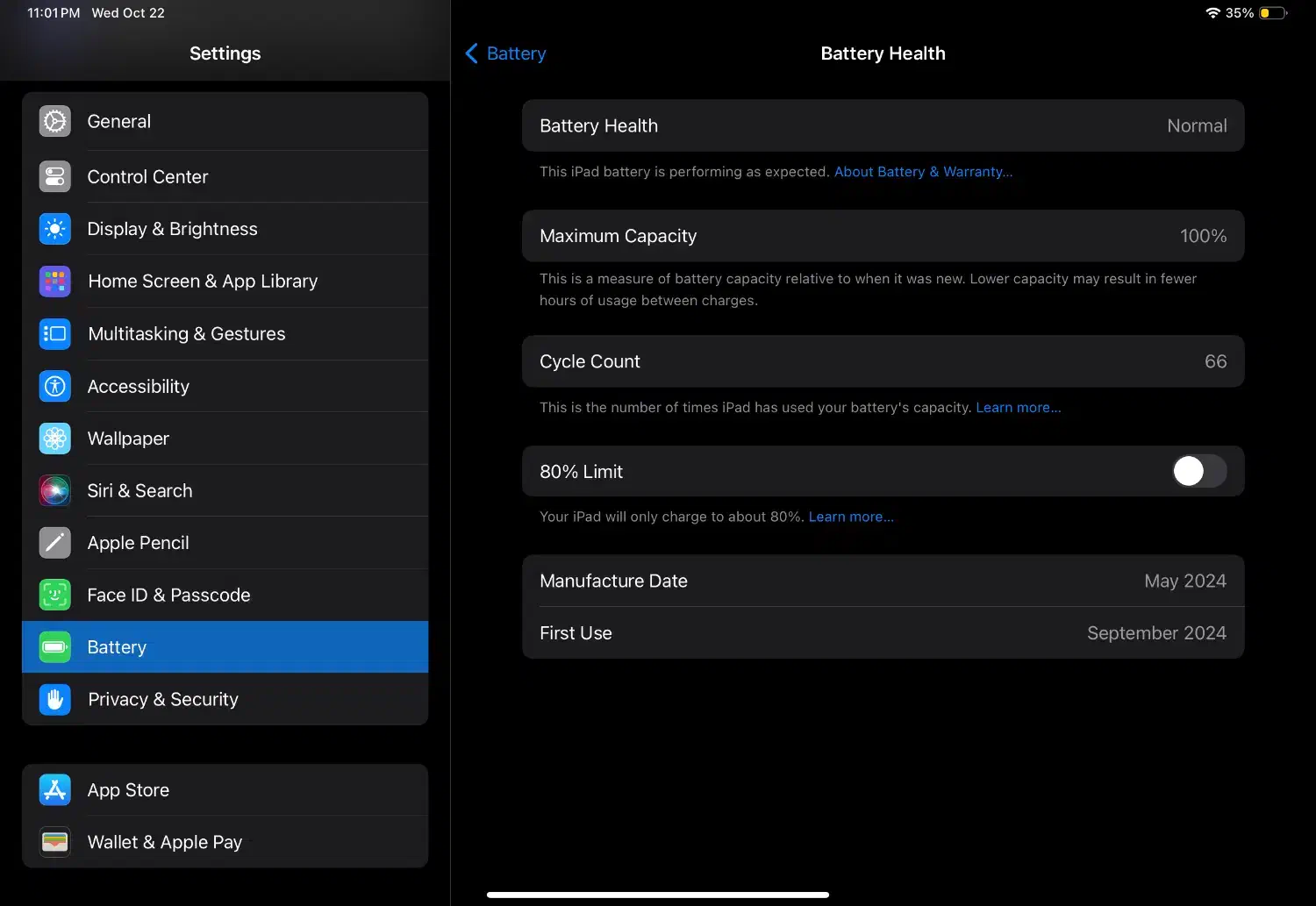This screenshot has height=906, width=1316.
Task: Tap the Battery Health status row
Action: click(x=883, y=125)
